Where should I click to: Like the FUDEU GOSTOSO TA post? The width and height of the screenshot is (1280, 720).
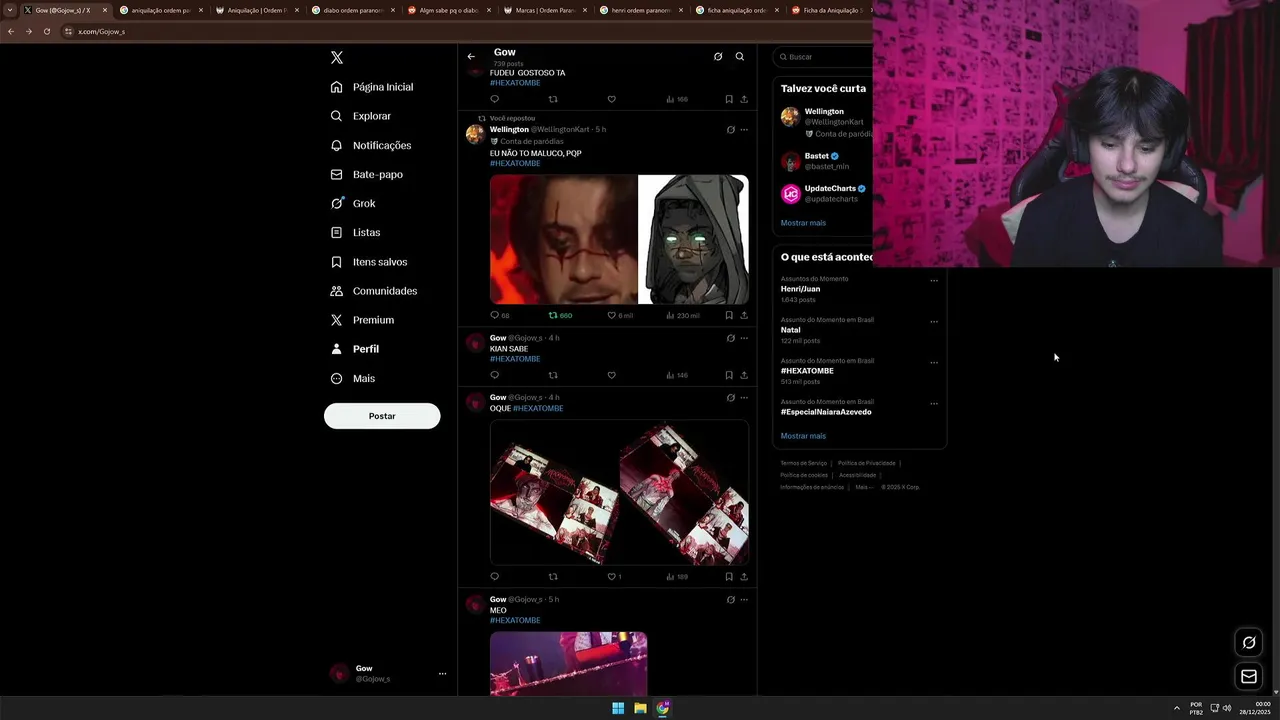pyautogui.click(x=611, y=99)
